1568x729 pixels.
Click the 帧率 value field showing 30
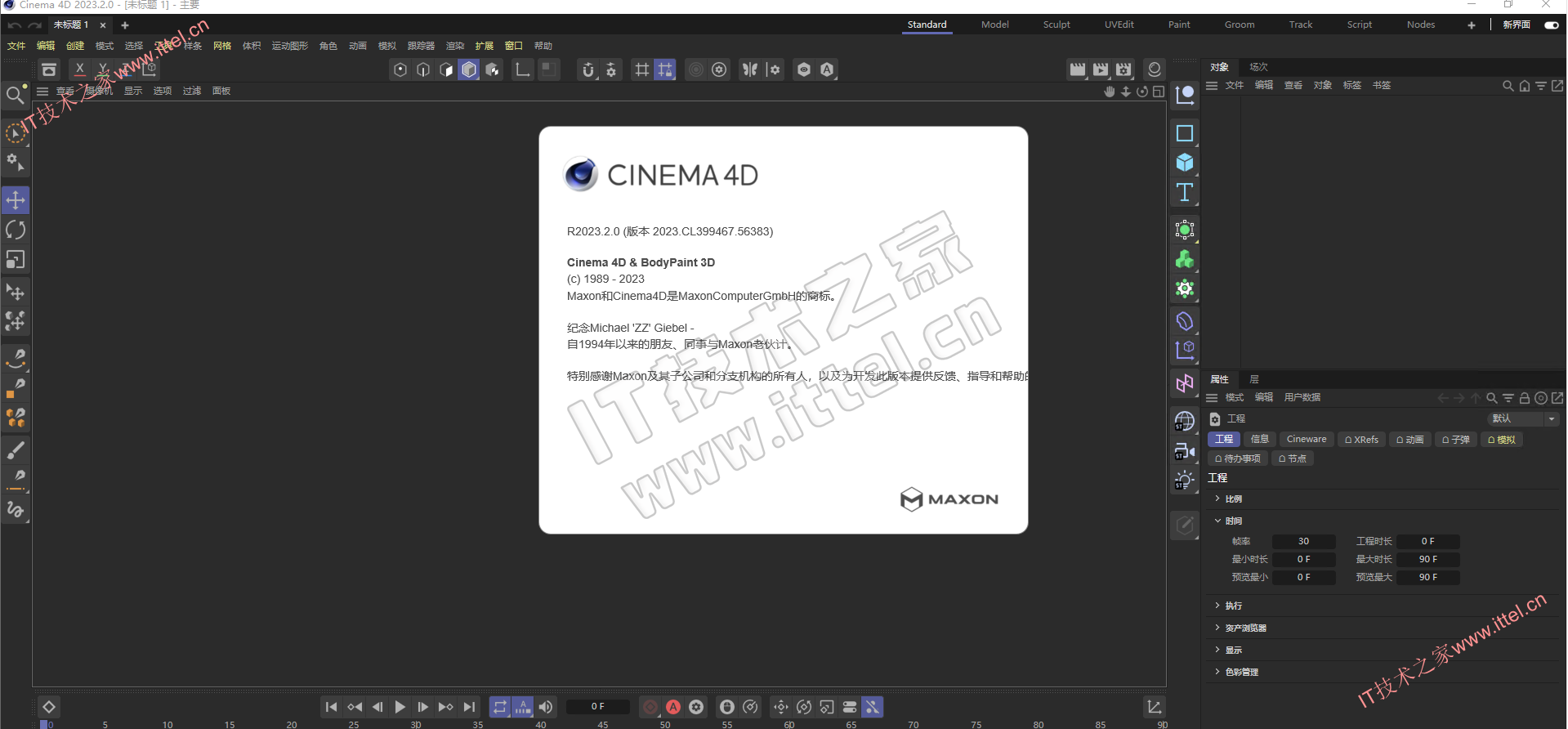coord(1303,542)
